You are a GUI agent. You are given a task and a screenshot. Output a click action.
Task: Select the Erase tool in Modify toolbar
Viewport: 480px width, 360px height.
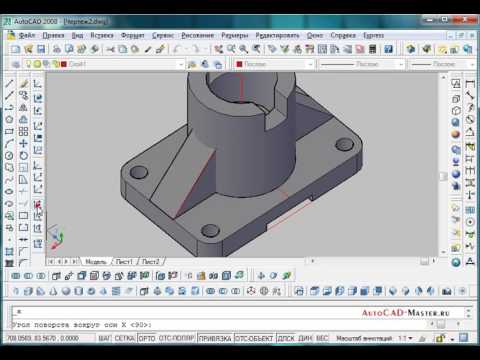point(23,83)
